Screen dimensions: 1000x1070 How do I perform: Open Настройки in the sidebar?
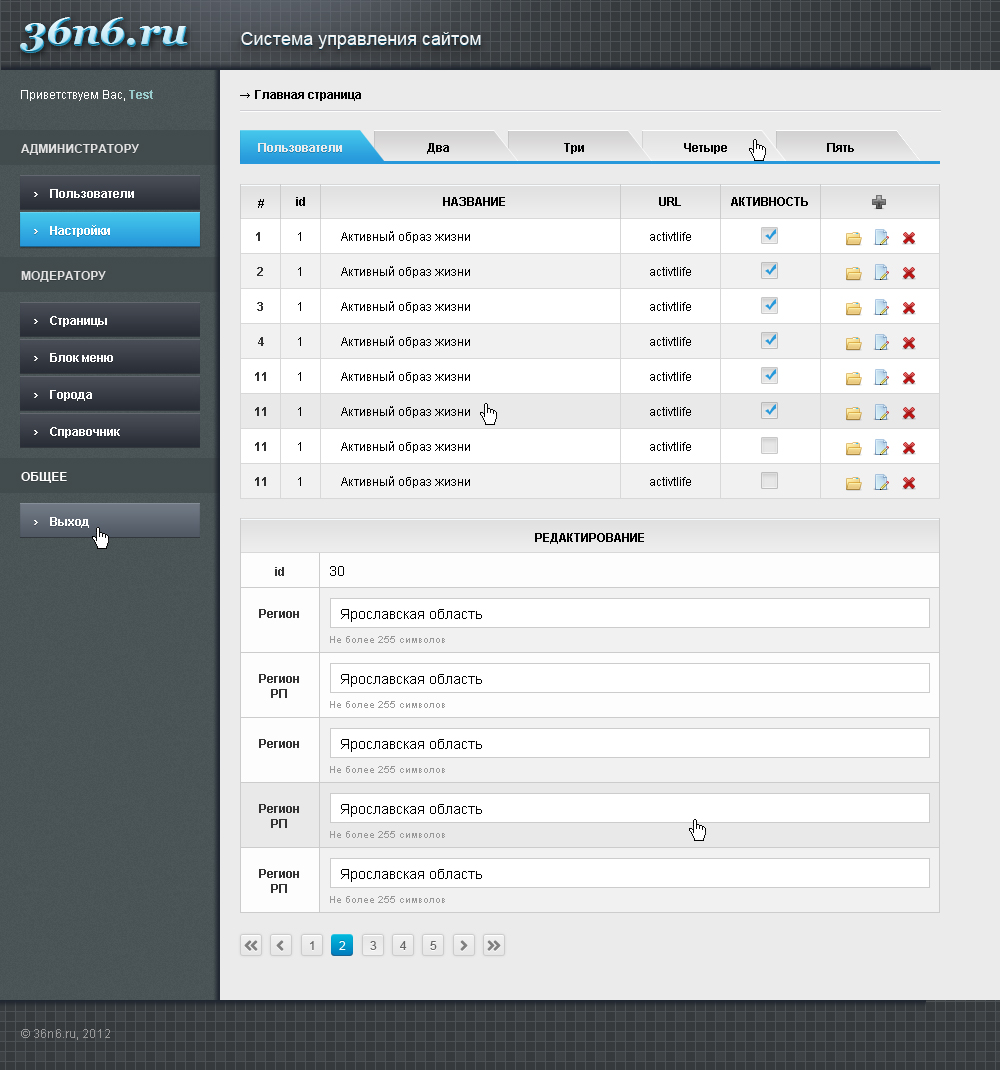[110, 230]
